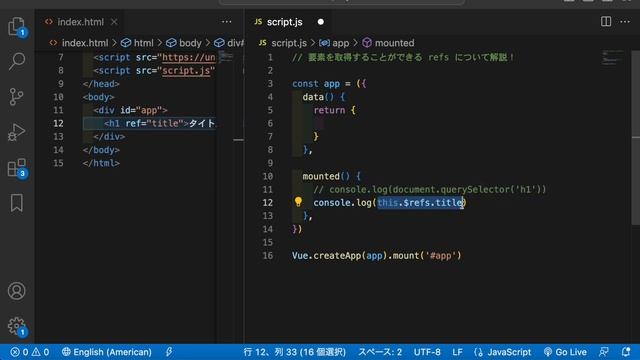Click index.html breadcrumb in left editor

tap(79, 43)
